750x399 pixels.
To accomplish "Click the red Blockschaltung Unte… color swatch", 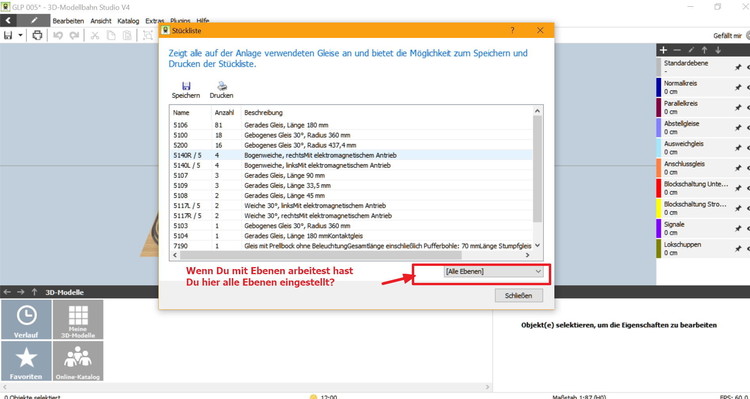I will [x=659, y=188].
